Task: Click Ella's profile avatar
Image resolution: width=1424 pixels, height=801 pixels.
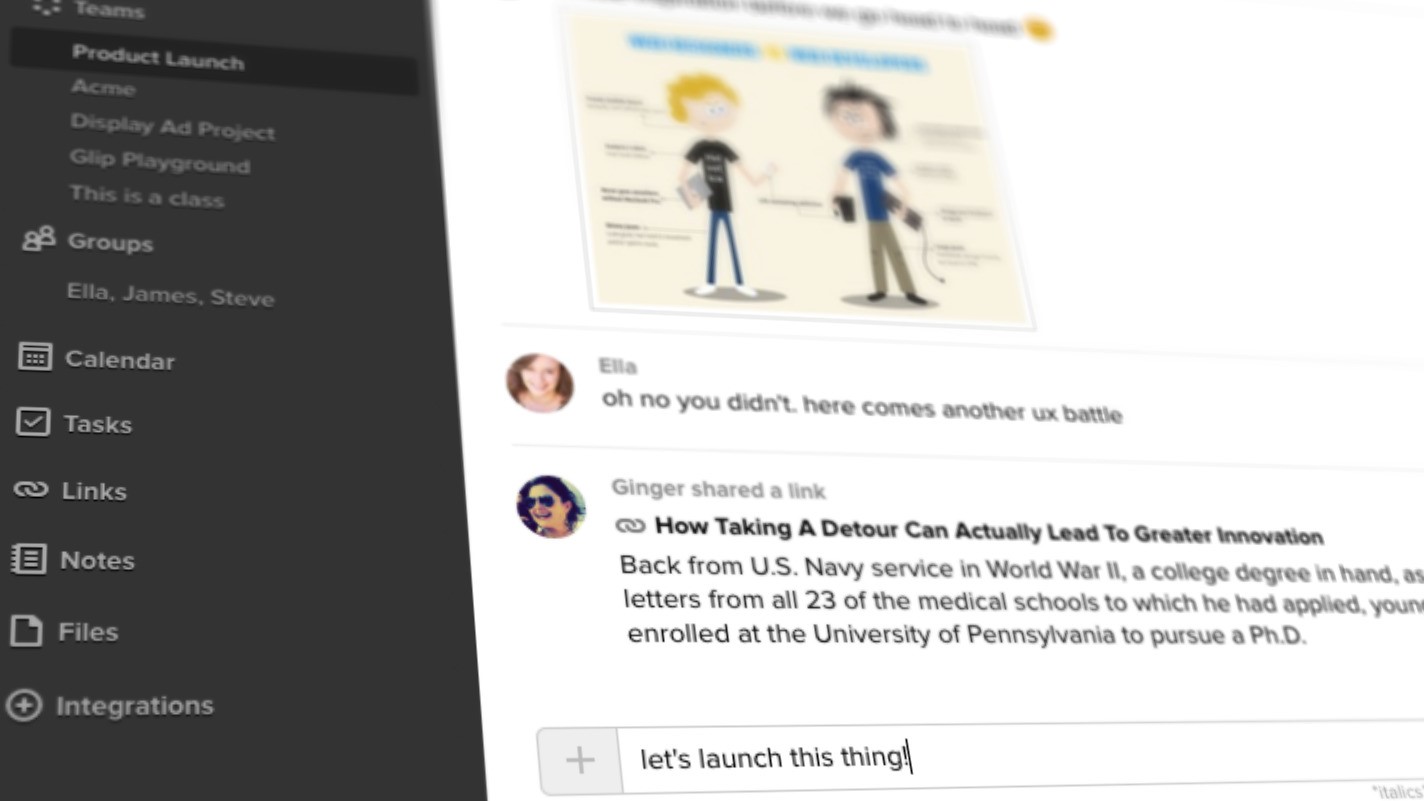Action: click(x=540, y=383)
